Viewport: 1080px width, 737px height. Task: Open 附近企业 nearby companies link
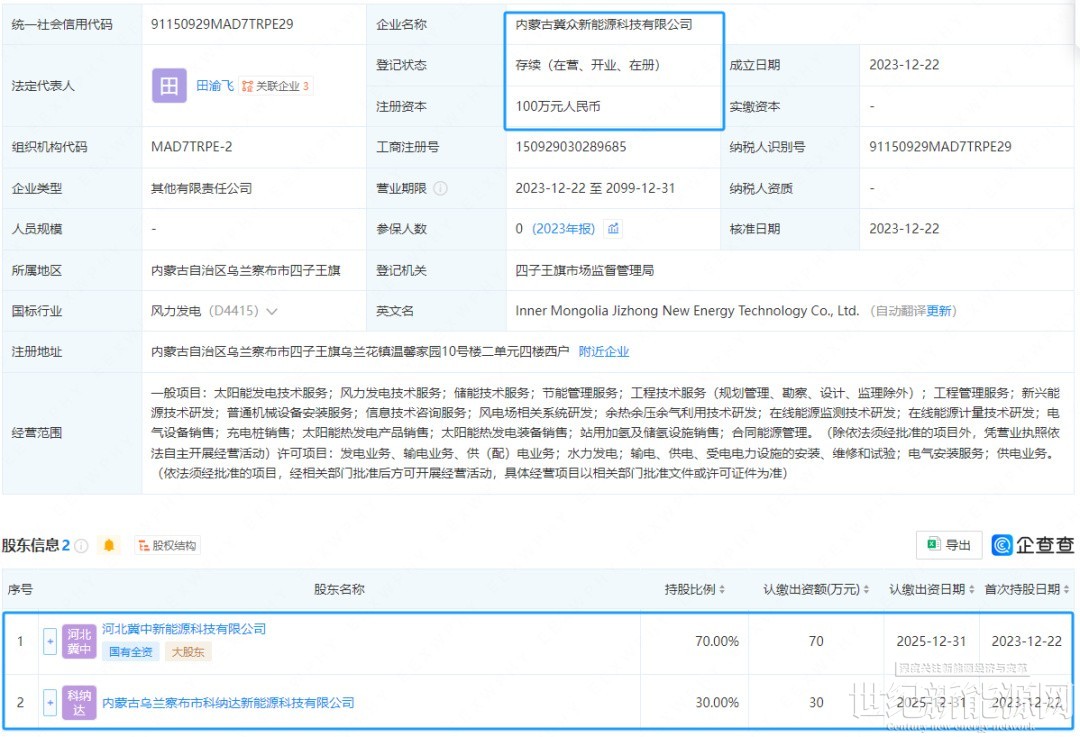pos(604,351)
